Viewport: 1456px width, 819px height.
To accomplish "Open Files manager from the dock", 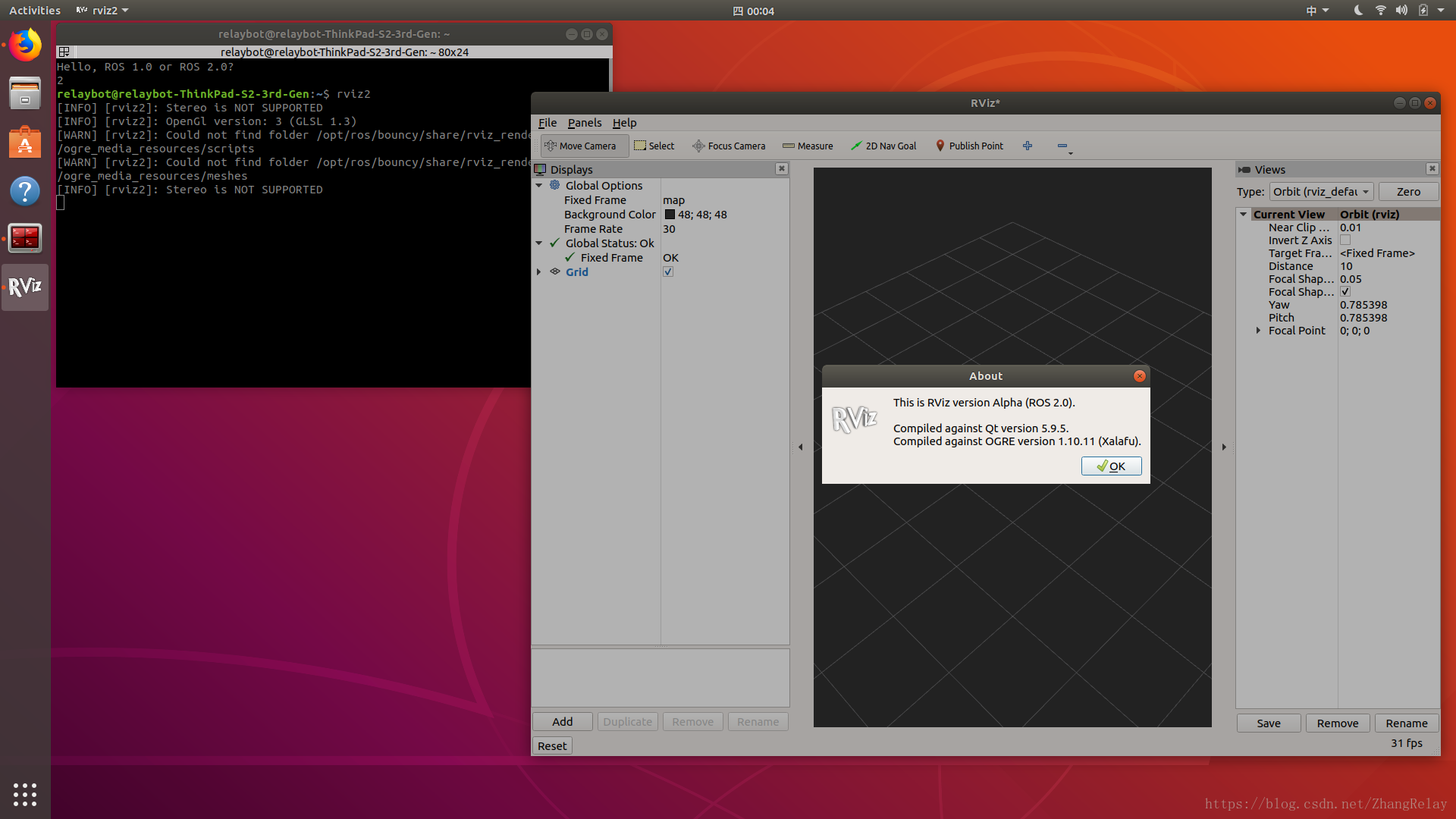I will pyautogui.click(x=25, y=93).
